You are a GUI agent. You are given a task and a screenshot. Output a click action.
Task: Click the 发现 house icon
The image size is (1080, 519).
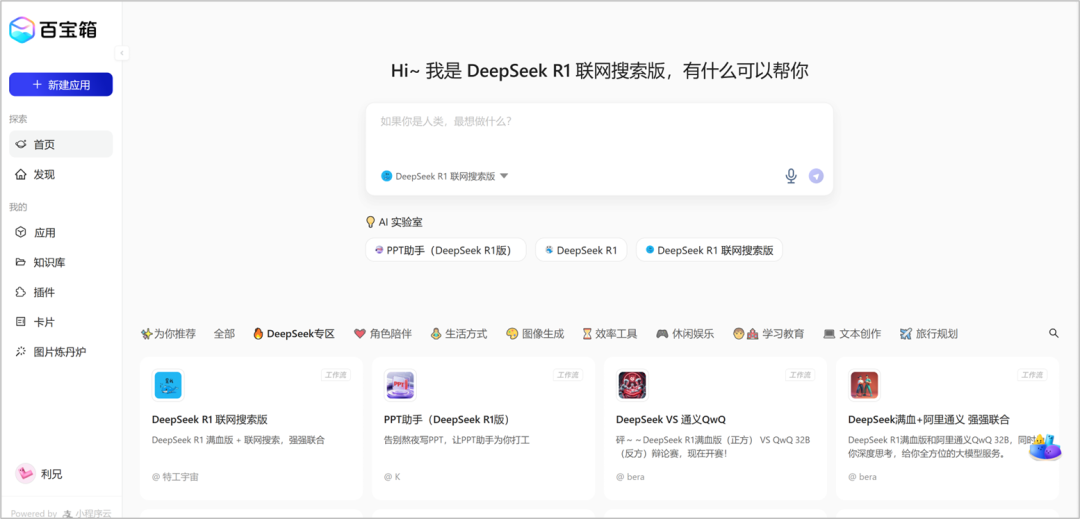(x=21, y=174)
